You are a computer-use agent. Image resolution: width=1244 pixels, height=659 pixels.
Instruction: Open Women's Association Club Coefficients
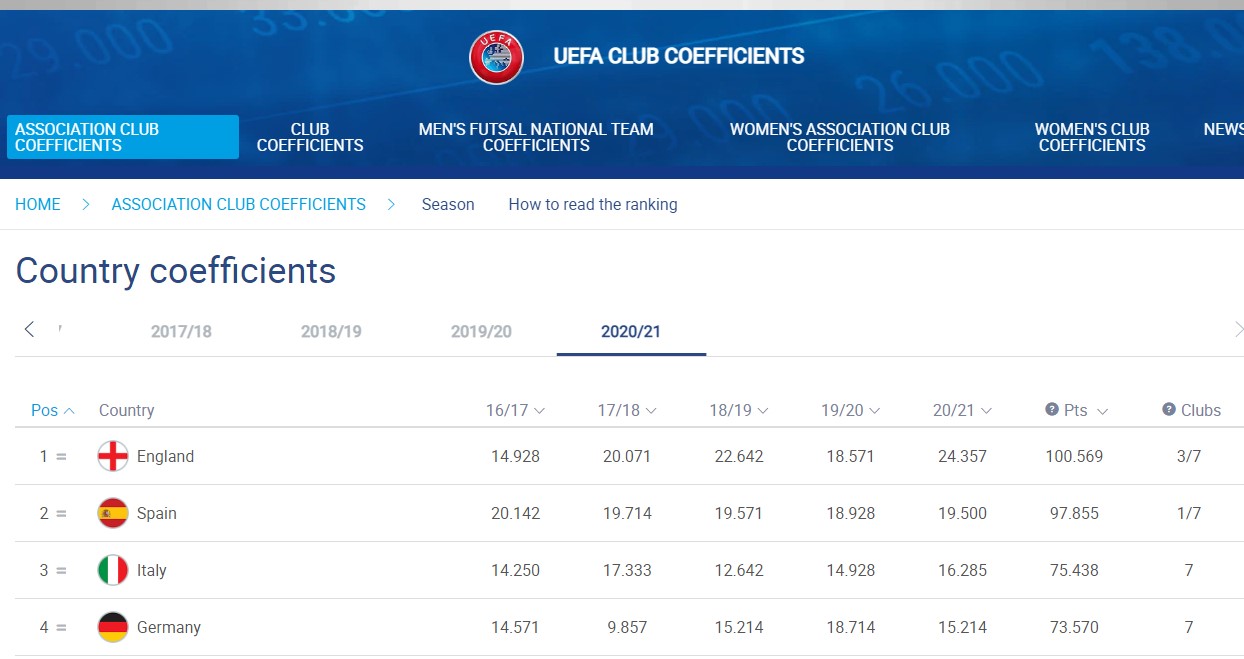pos(839,137)
